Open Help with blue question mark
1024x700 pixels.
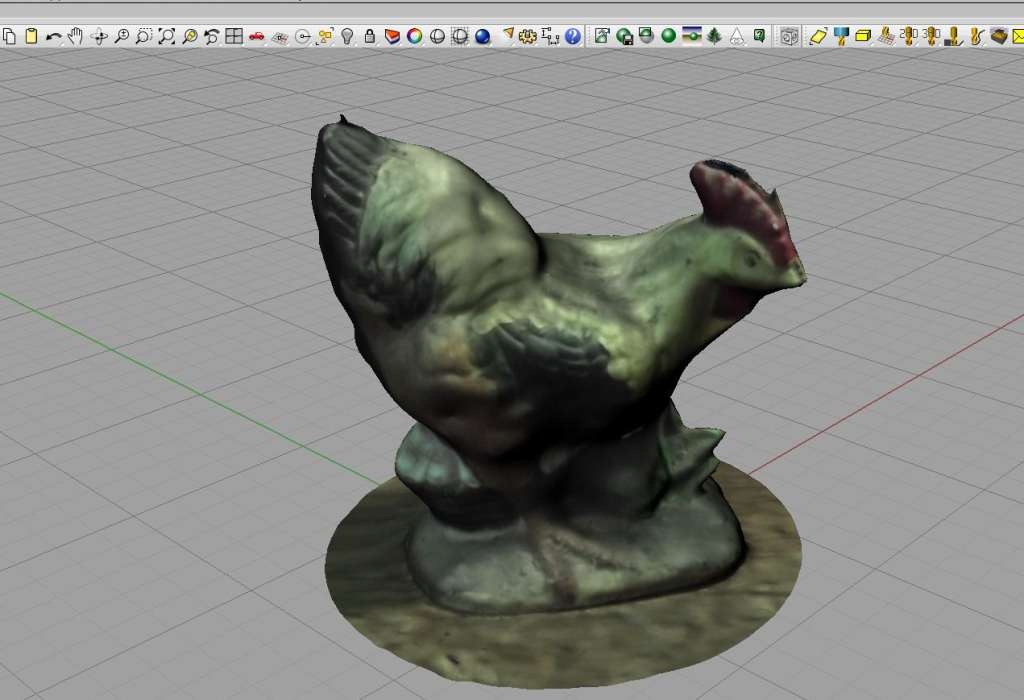573,37
